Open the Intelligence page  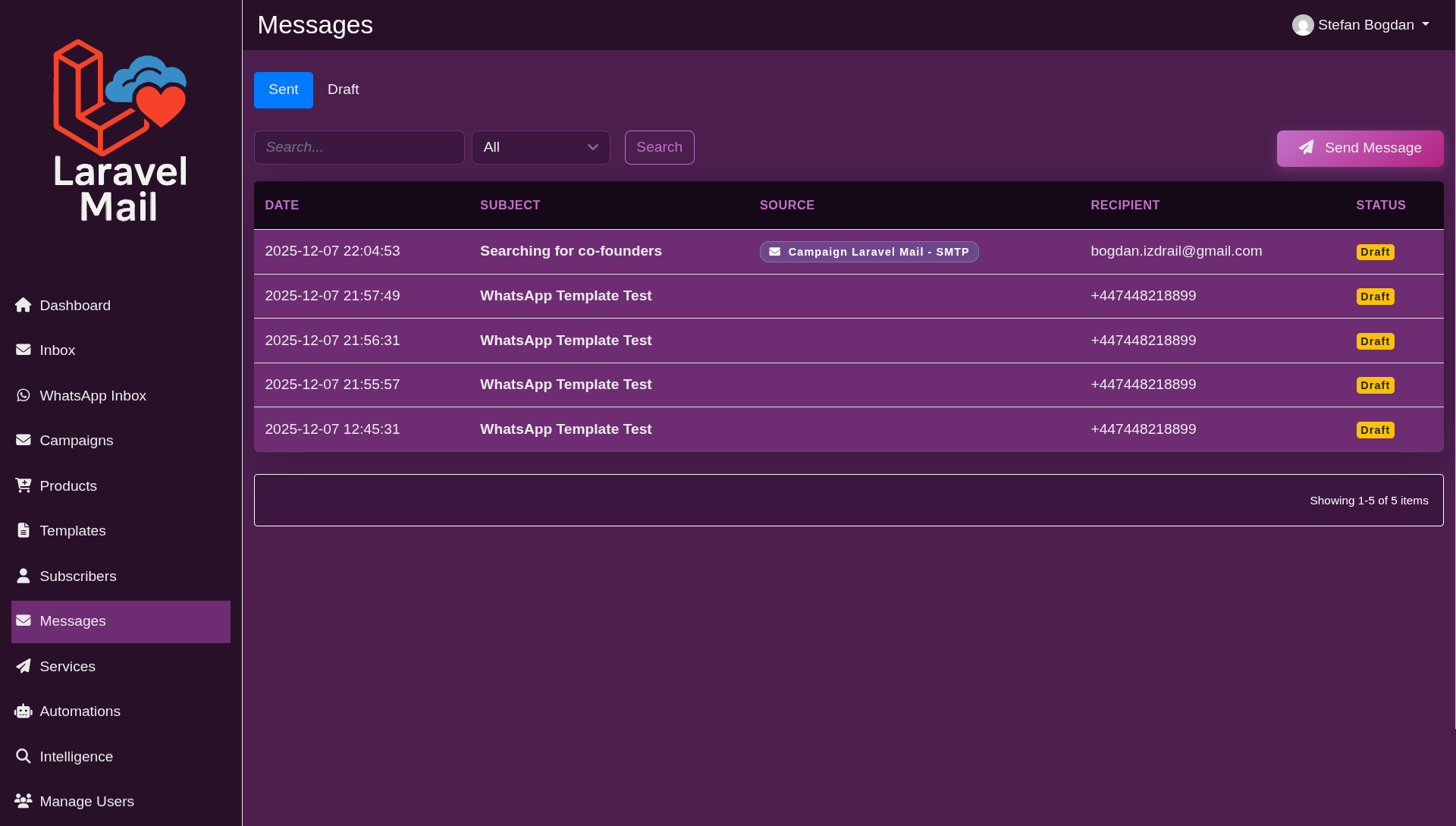pos(121,757)
